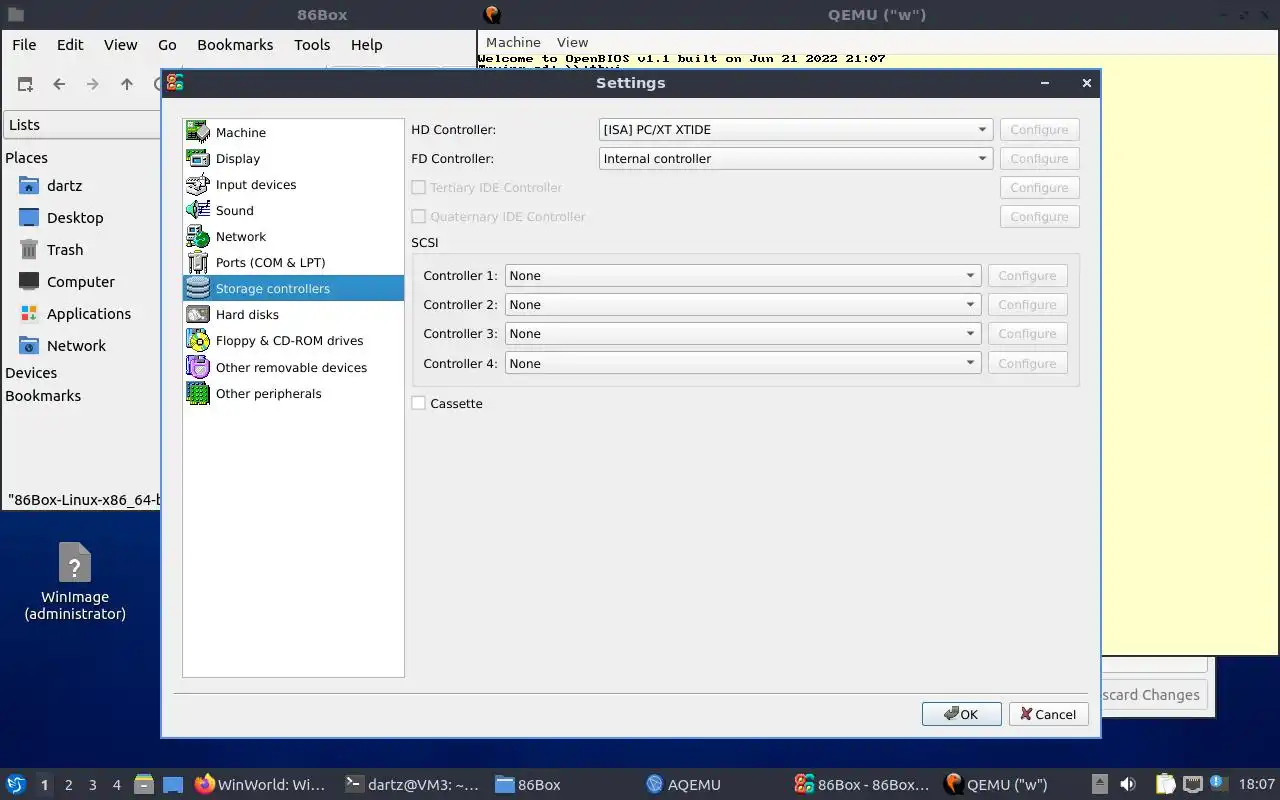Image resolution: width=1280 pixels, height=800 pixels.
Task: Expand the SCSI Controller 4 dropdown
Action: coord(742,363)
